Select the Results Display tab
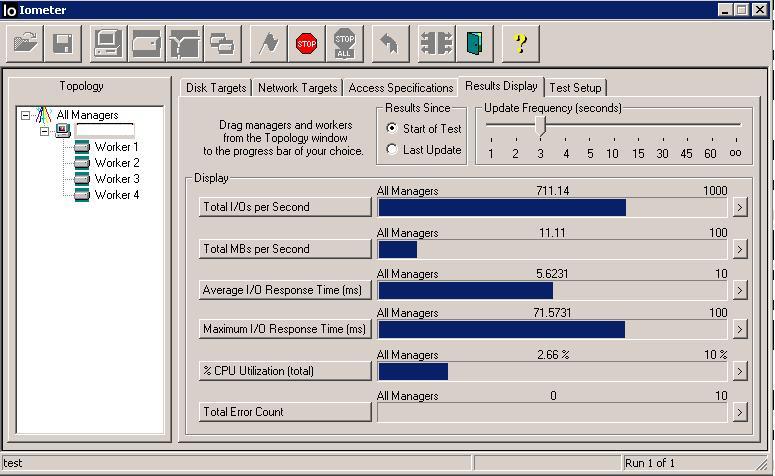Viewport: 775px width, 476px height. (501, 86)
